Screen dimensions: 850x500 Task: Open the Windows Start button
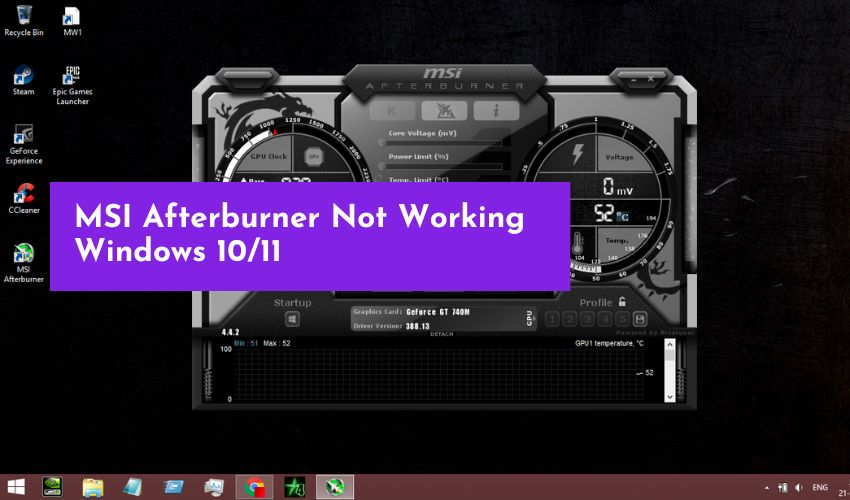(x=16, y=487)
